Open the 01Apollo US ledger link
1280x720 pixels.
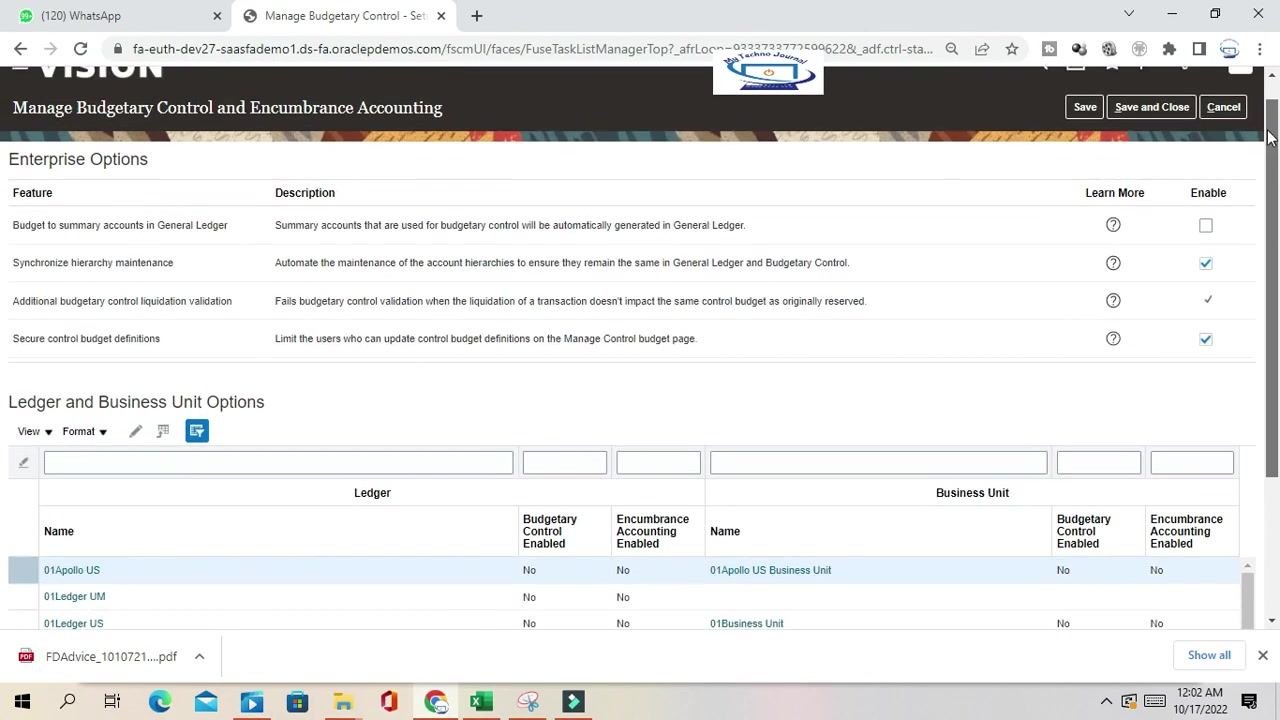[72, 570]
